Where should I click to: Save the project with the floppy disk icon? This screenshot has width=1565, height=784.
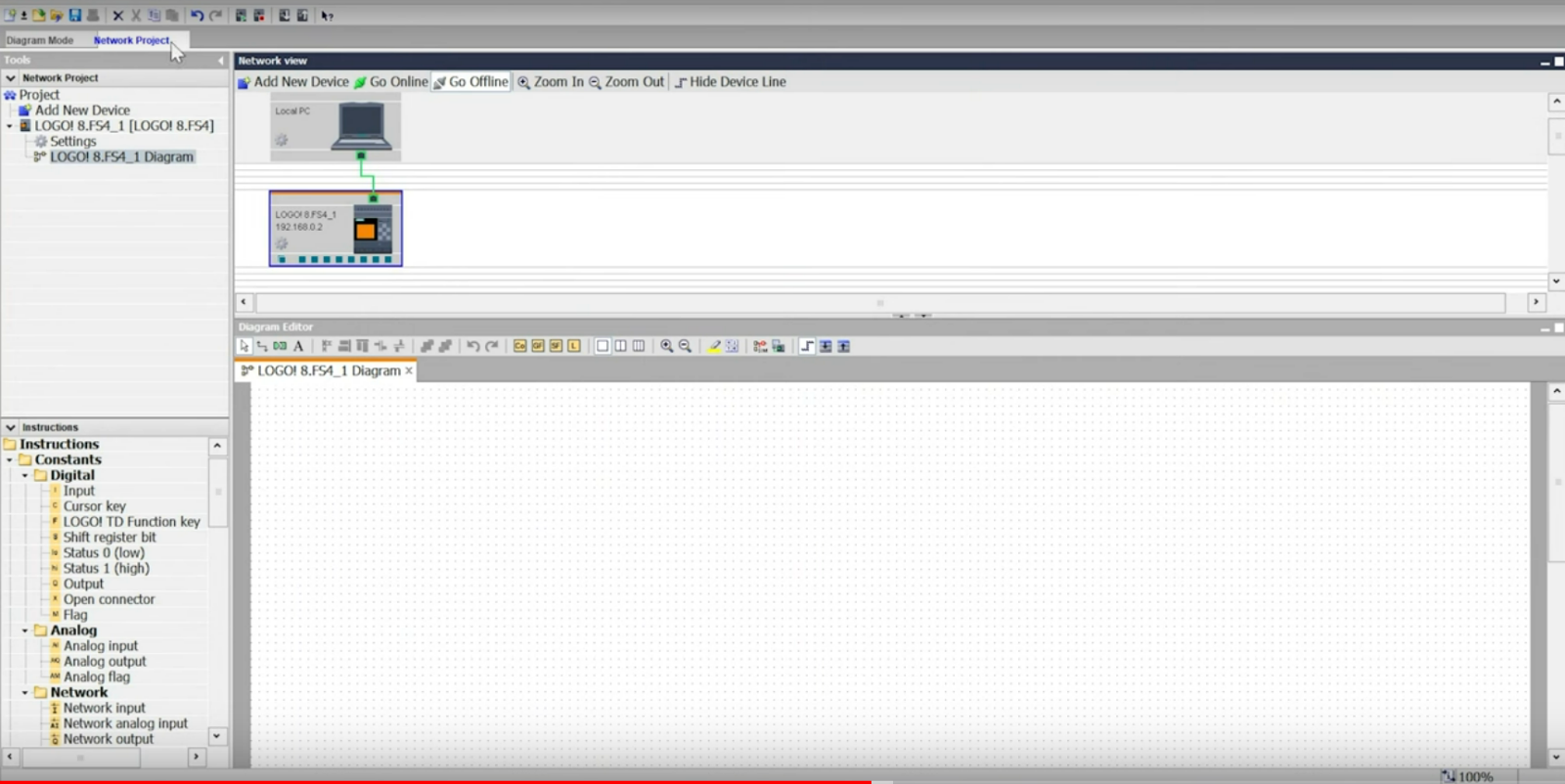pyautogui.click(x=74, y=16)
